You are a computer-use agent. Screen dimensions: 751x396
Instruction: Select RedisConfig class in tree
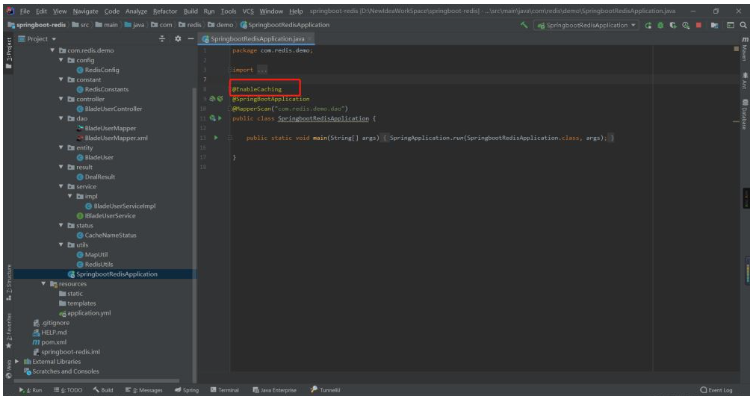[98, 70]
